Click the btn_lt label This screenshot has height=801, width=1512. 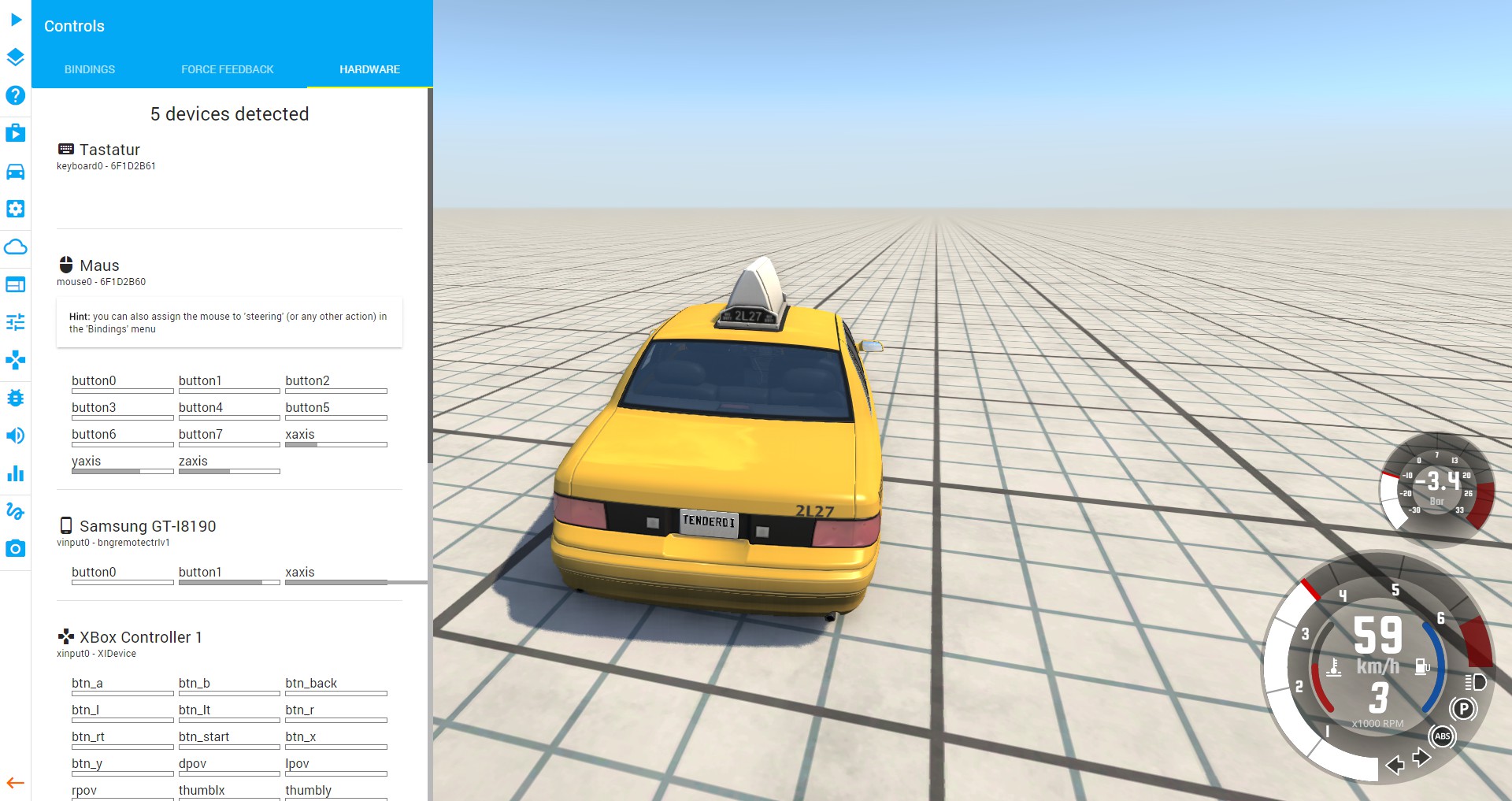195,710
